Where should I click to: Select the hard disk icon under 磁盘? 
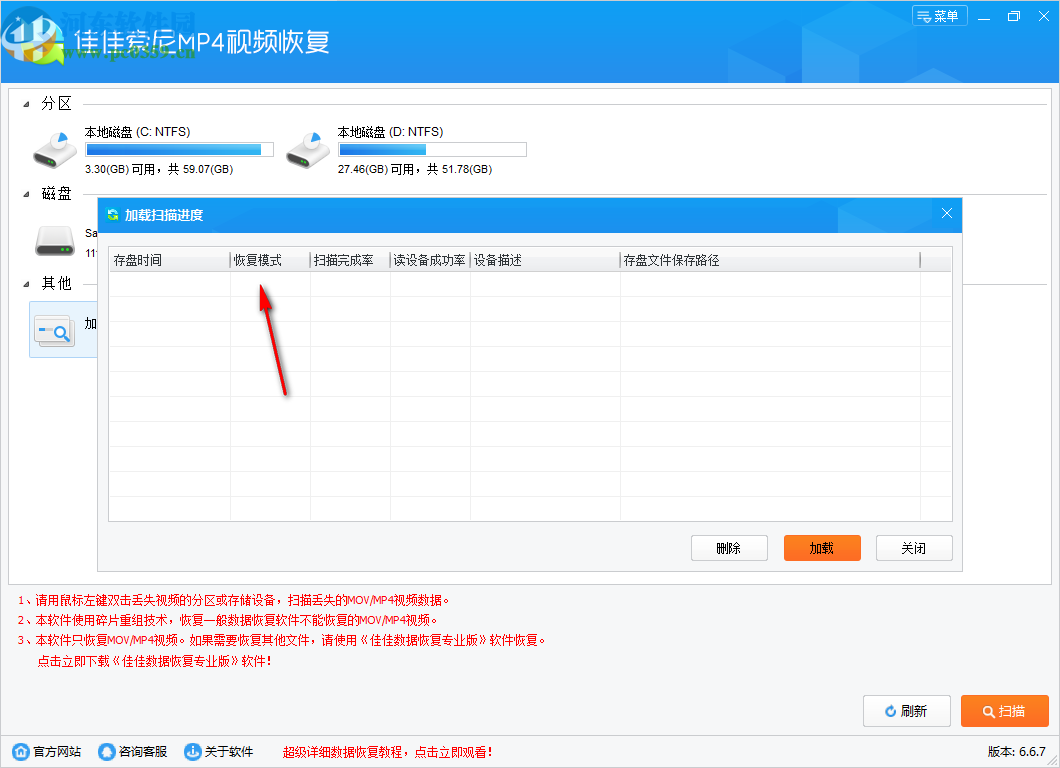pyautogui.click(x=55, y=241)
